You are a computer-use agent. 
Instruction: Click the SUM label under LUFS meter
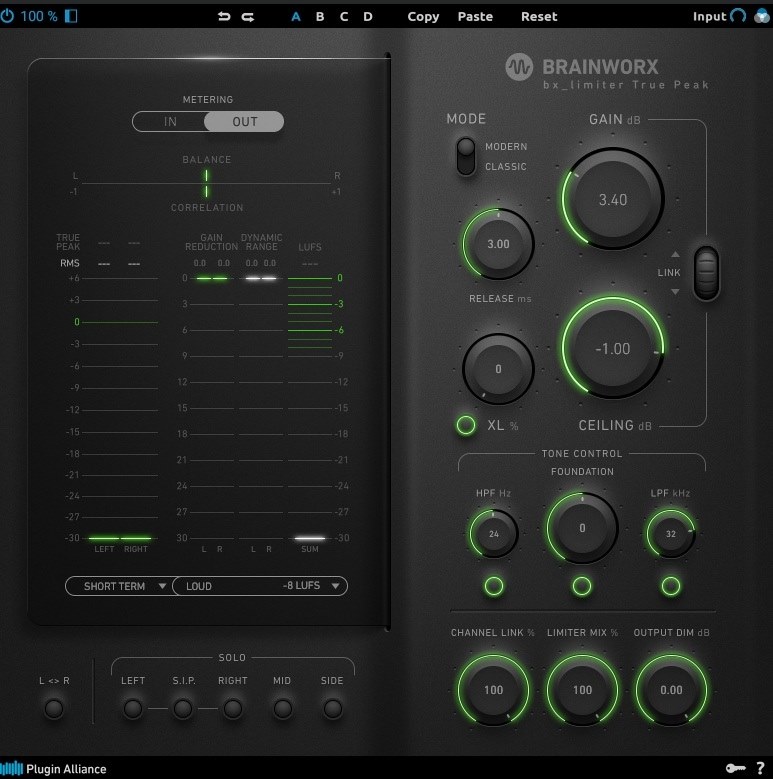[x=310, y=549]
